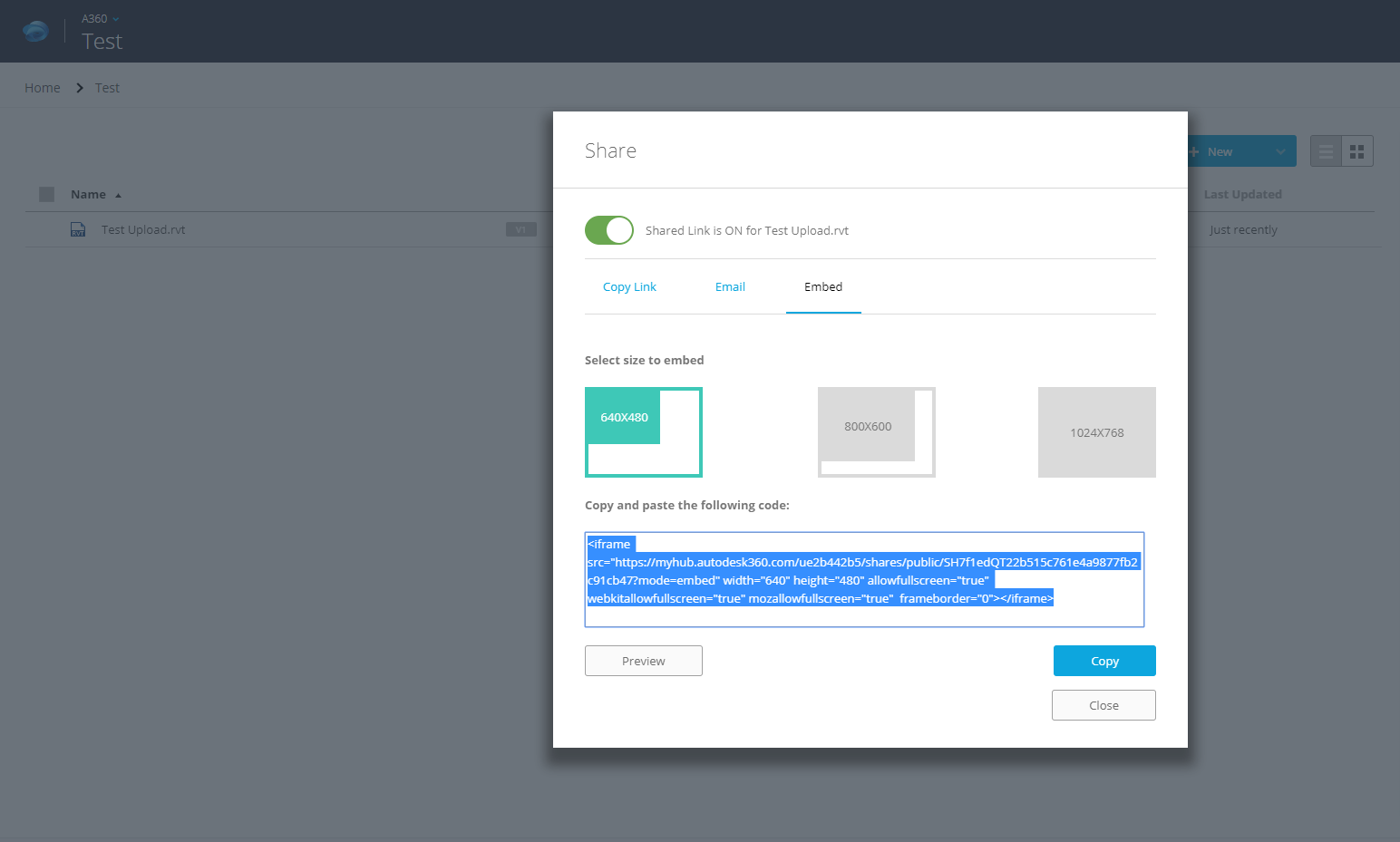
Task: Open the Copy Link tab
Action: click(x=629, y=286)
